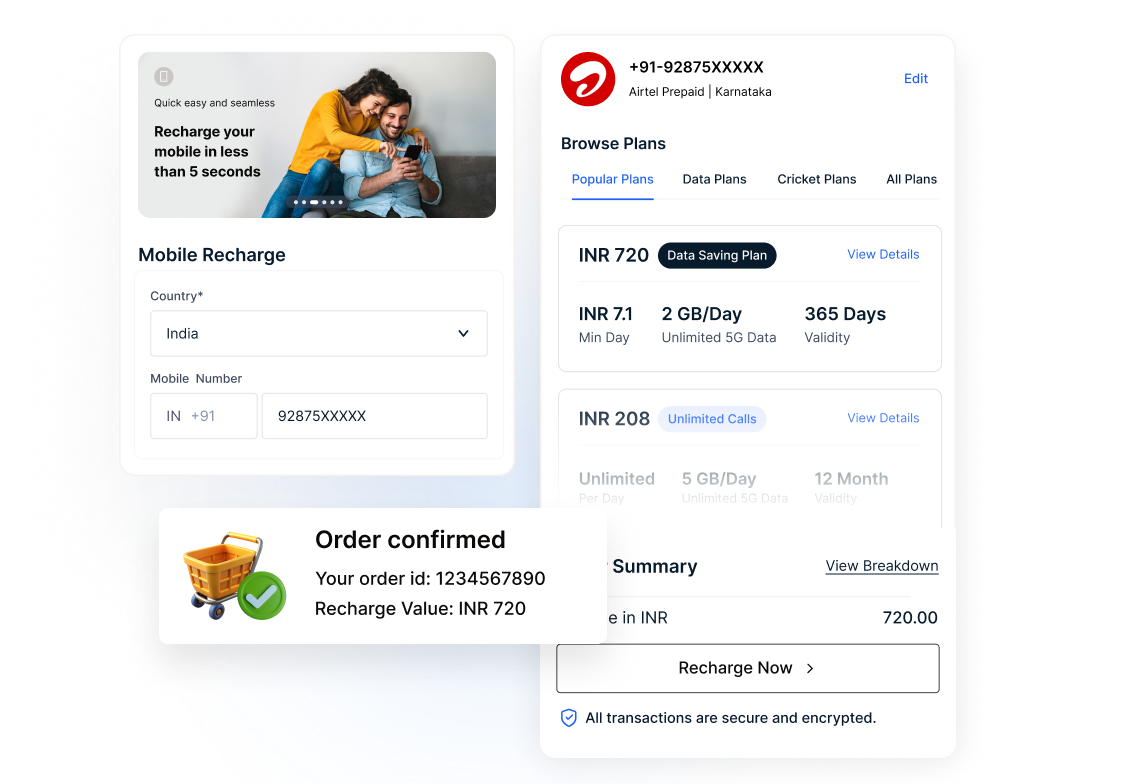The height and width of the screenshot is (784, 1124).
Task: Click the arrow beside Recharge Now
Action: (x=810, y=668)
